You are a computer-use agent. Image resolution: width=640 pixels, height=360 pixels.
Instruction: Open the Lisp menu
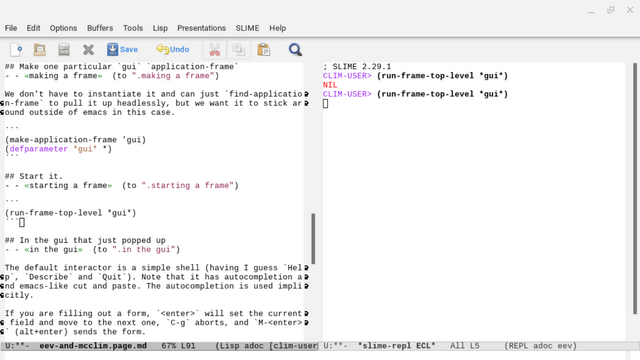(160, 28)
